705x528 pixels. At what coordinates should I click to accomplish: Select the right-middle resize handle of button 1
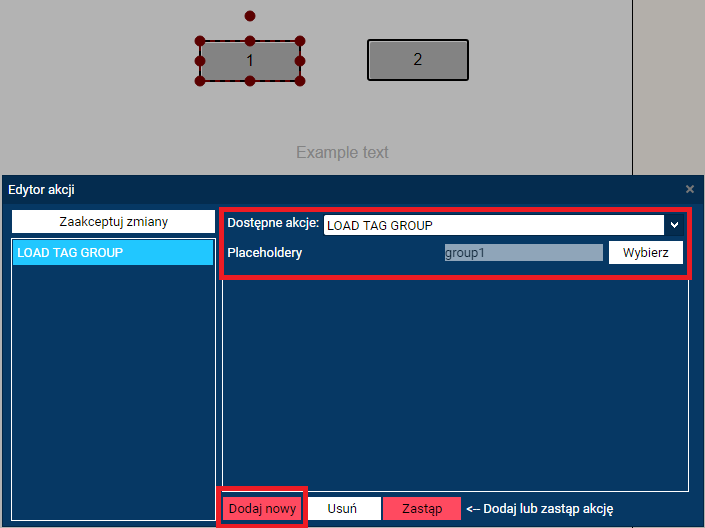(300, 61)
